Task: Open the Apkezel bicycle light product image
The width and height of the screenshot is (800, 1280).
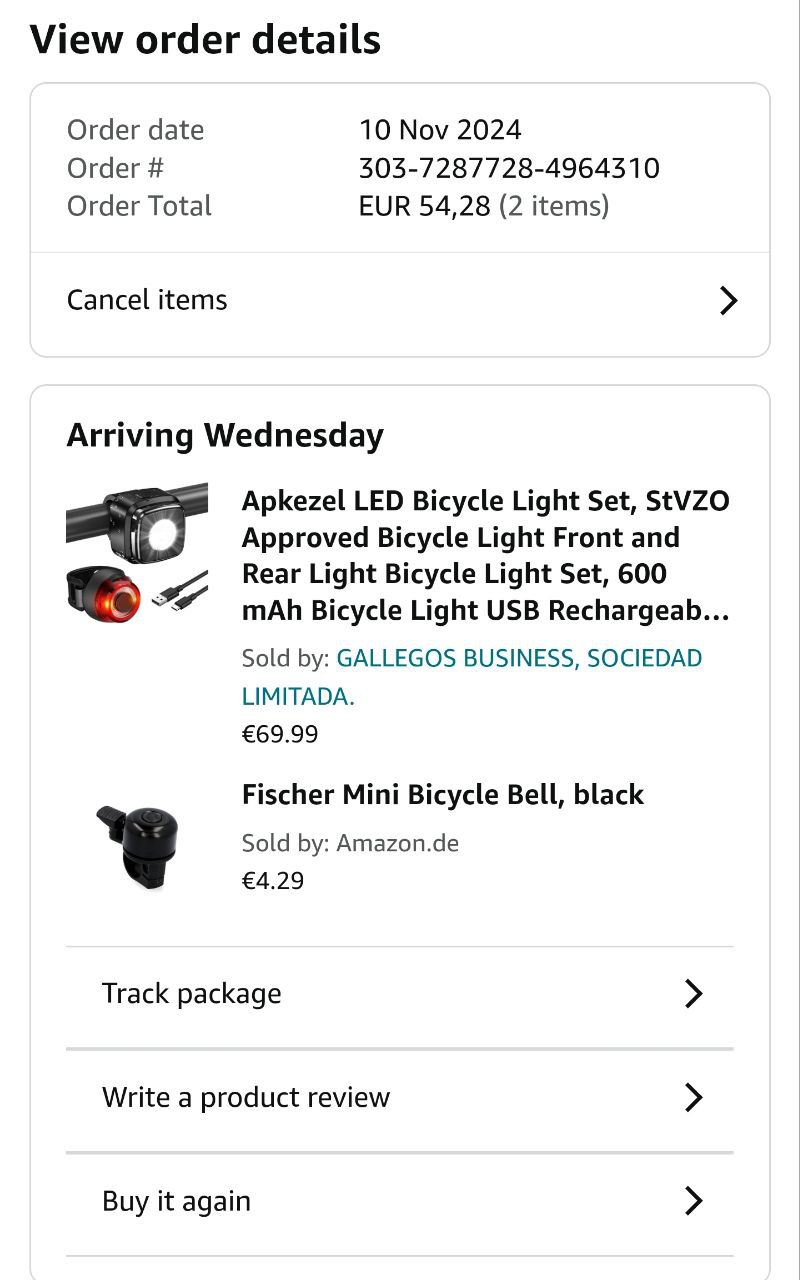Action: [137, 554]
